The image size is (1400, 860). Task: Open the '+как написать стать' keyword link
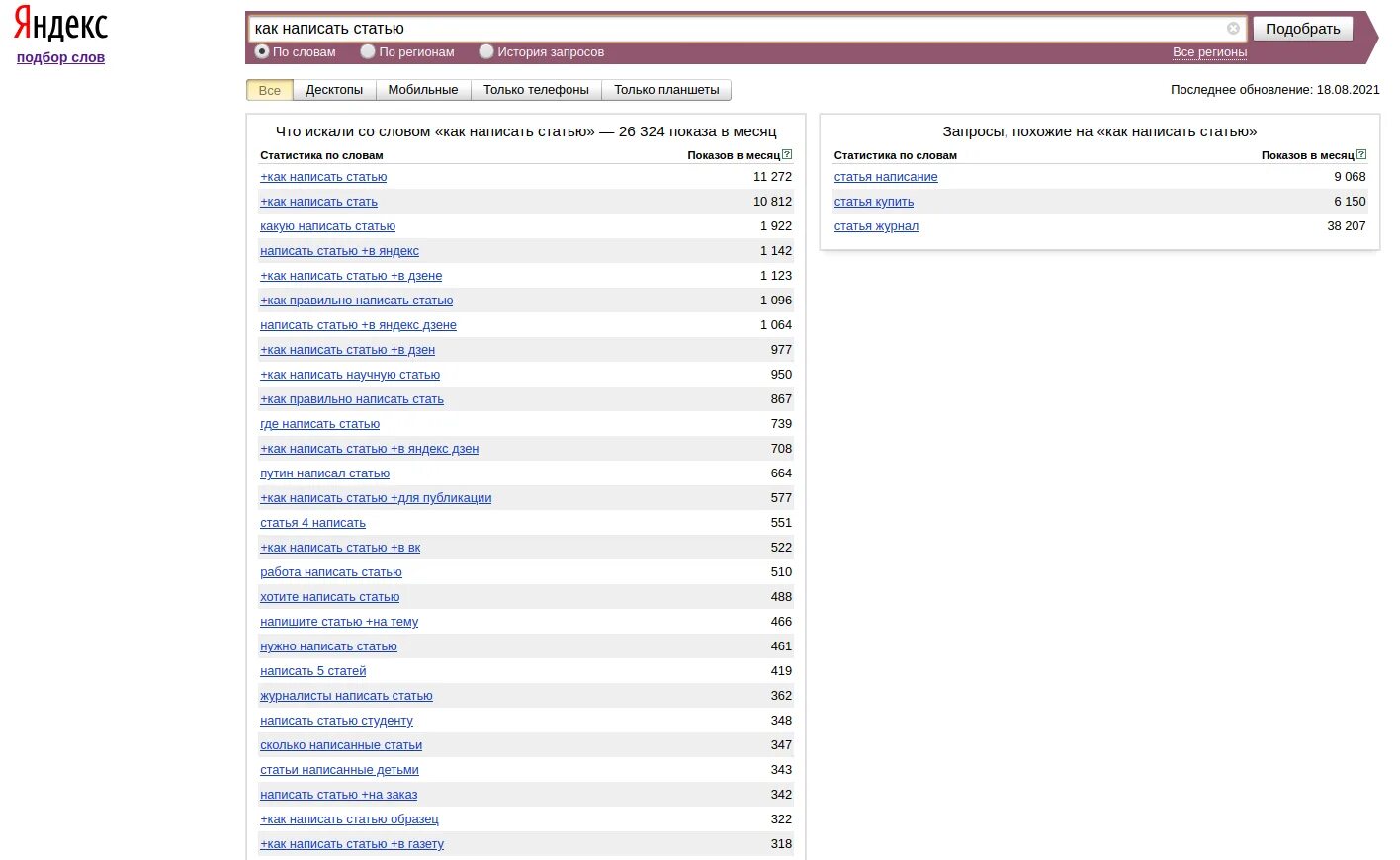click(318, 202)
